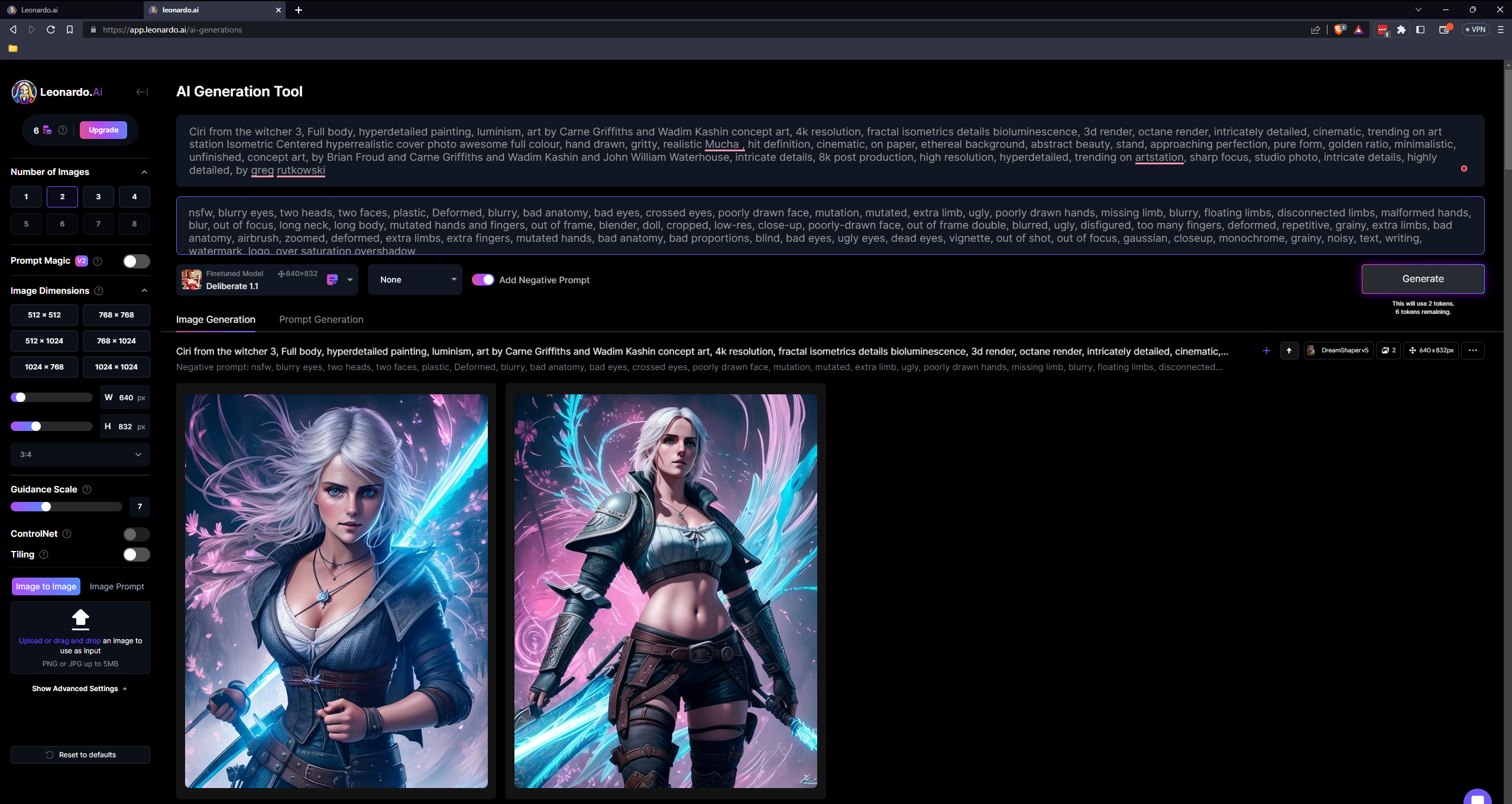Open a new browser tab with the plus

tap(299, 10)
